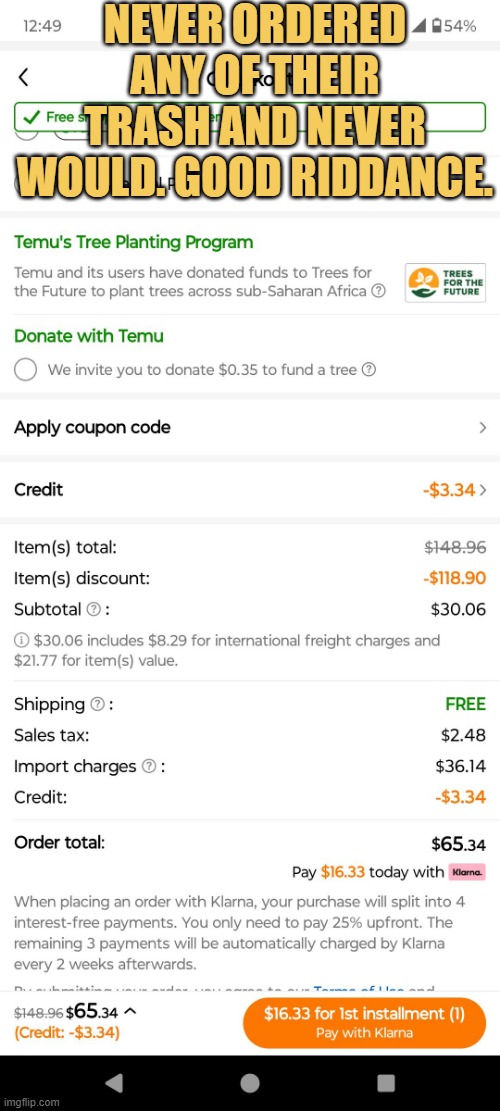Pay $16.33 first installment with Klarna
This screenshot has width=500, height=1111.
pos(364,1022)
